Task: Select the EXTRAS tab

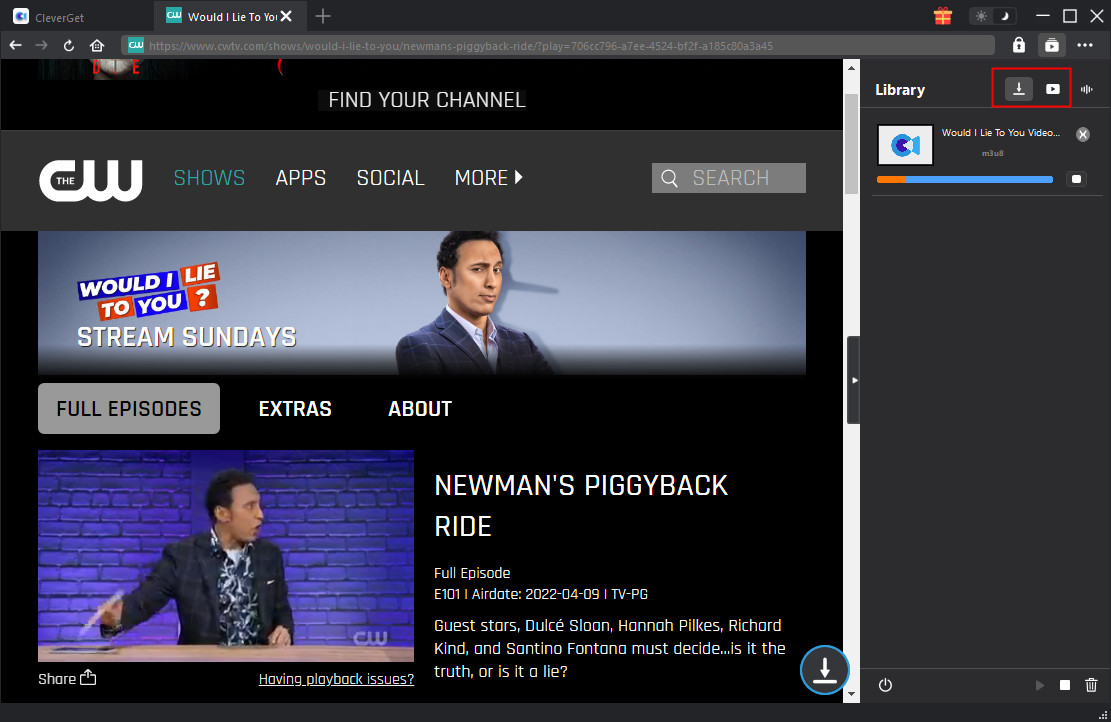Action: 295,408
